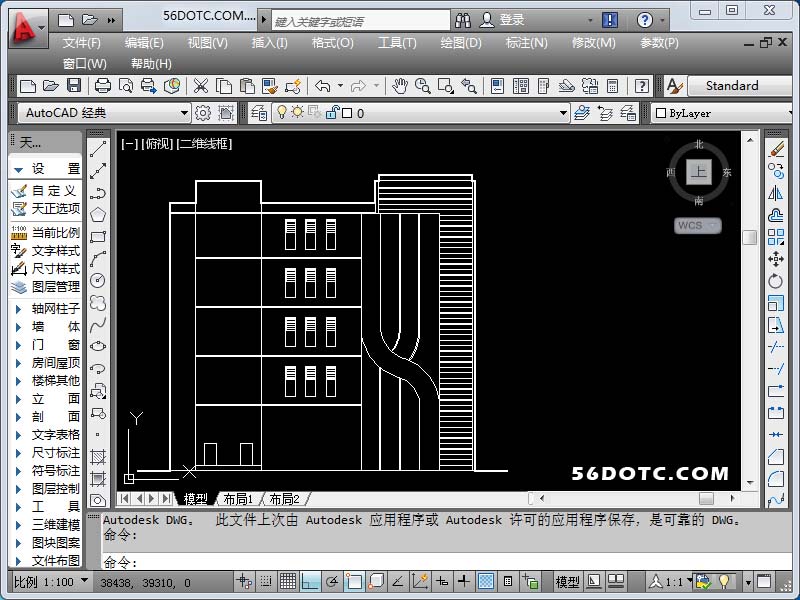The width and height of the screenshot is (800, 600).
Task: Switch to the 布局1 tab
Action: [x=238, y=498]
